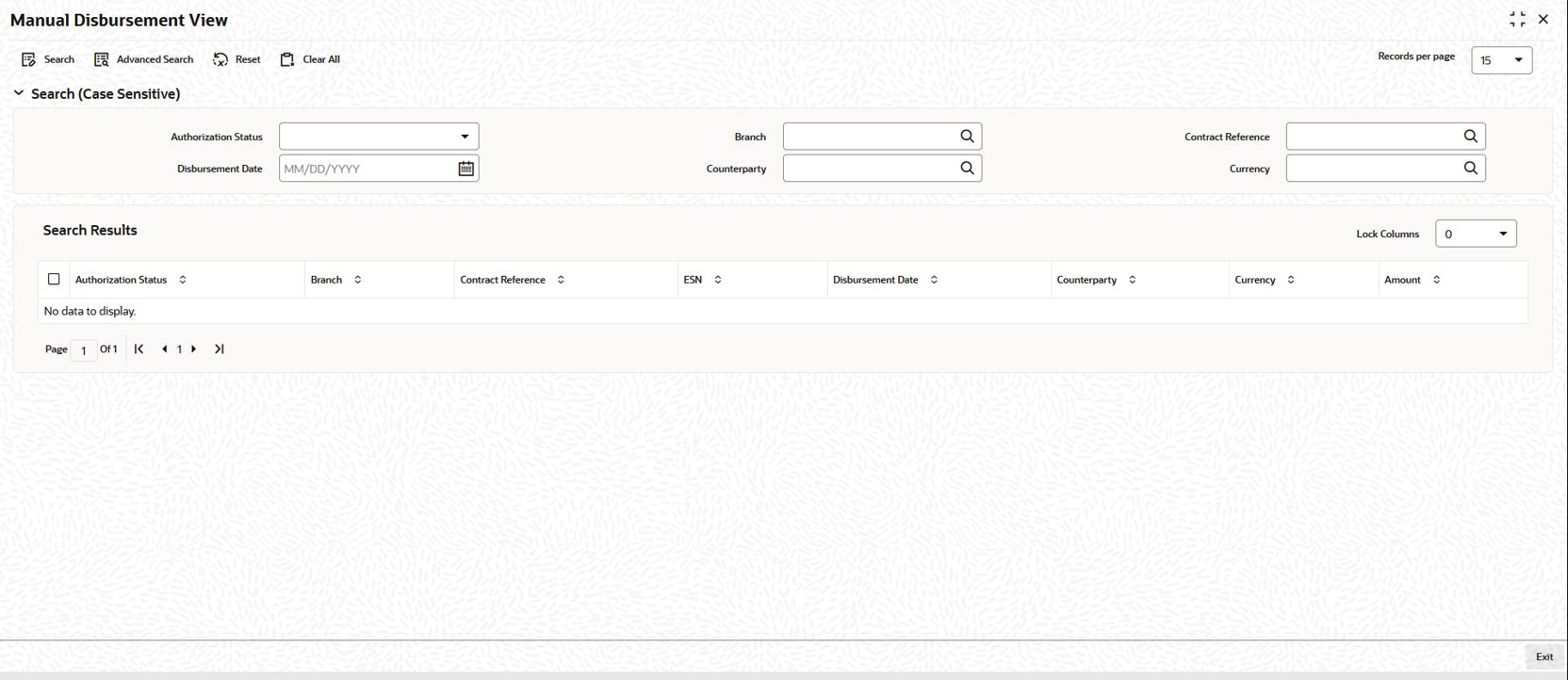Click the Search toolbar button
This screenshot has width=1568, height=680.
click(x=48, y=59)
